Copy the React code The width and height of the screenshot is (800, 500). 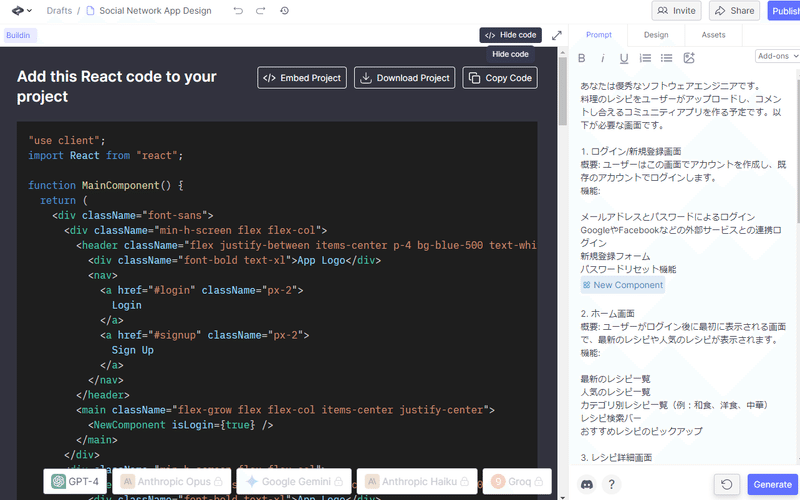coord(500,78)
